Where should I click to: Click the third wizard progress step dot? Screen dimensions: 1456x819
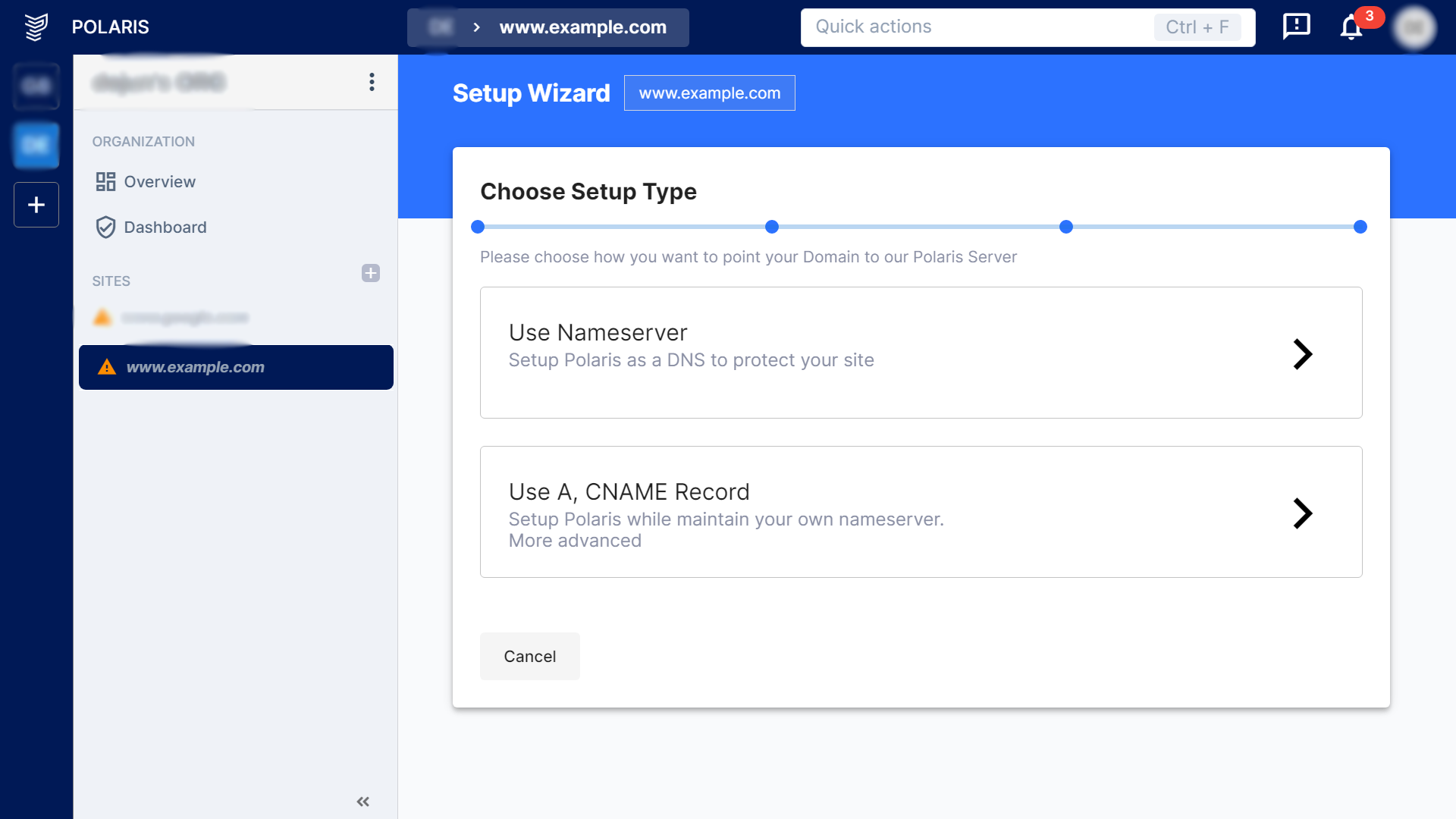[1066, 227]
